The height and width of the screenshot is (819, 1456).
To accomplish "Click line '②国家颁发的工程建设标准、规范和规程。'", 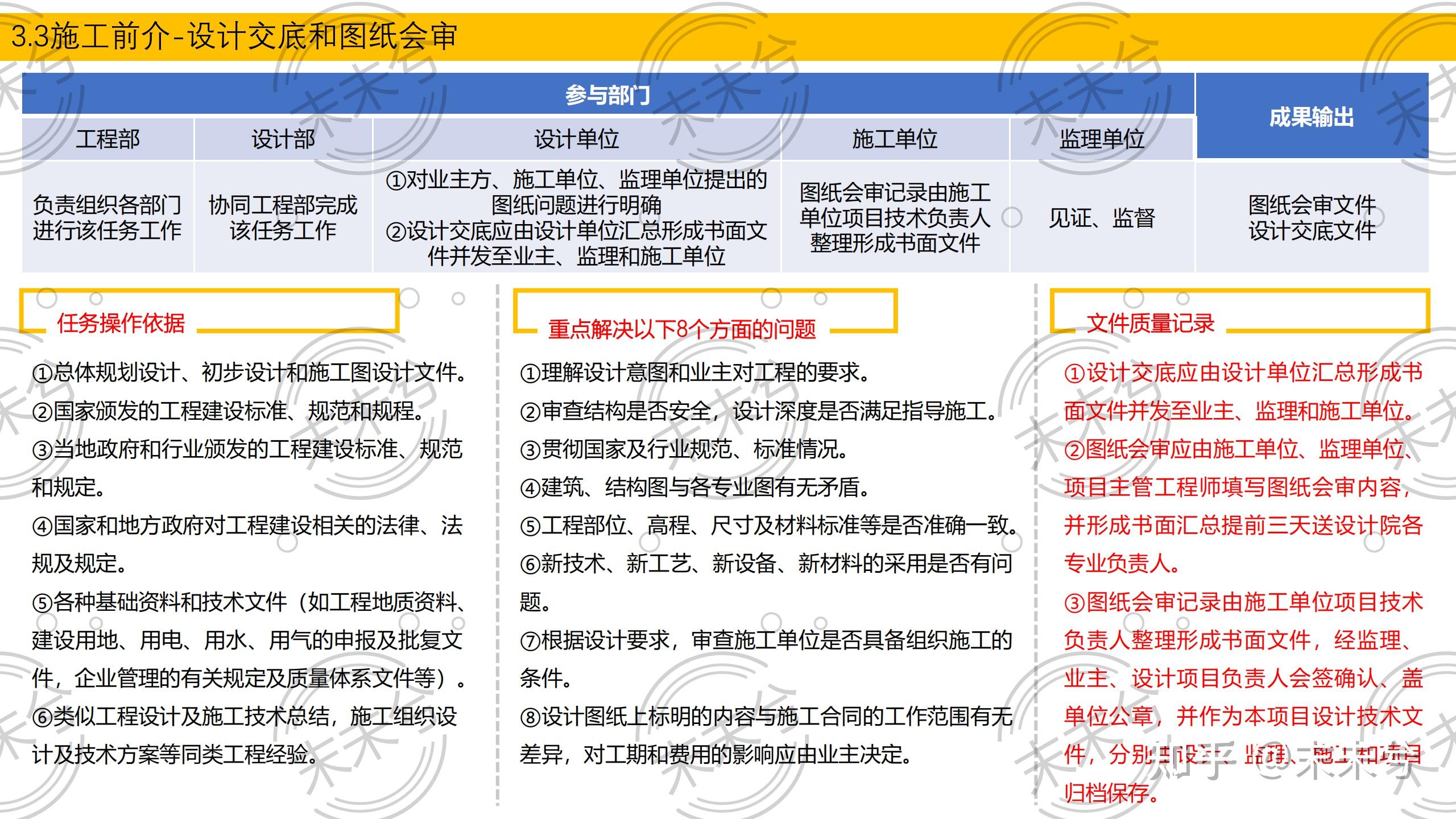I will [x=228, y=411].
